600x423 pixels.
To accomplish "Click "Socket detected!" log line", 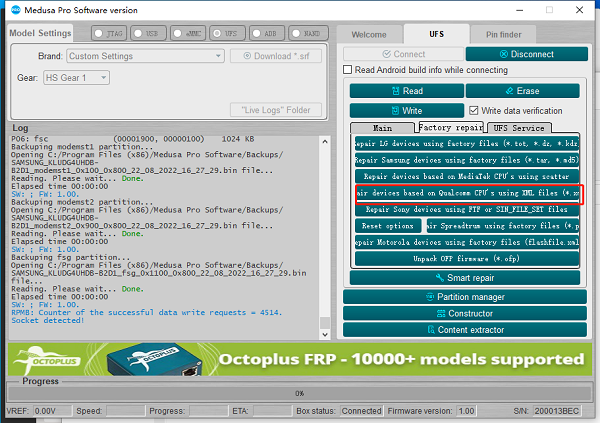I will [x=47, y=320].
